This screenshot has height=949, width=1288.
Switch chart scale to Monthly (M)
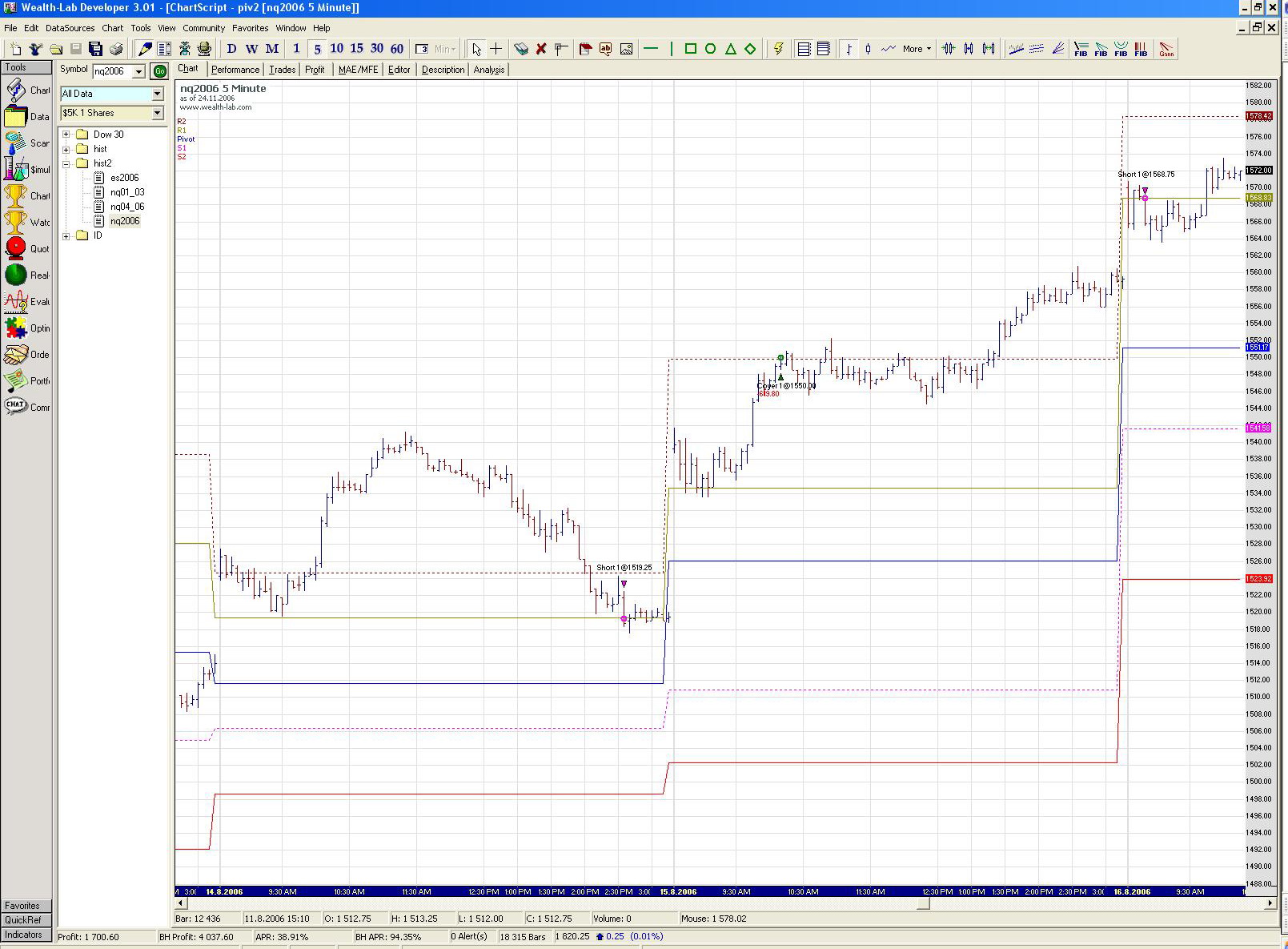(272, 49)
